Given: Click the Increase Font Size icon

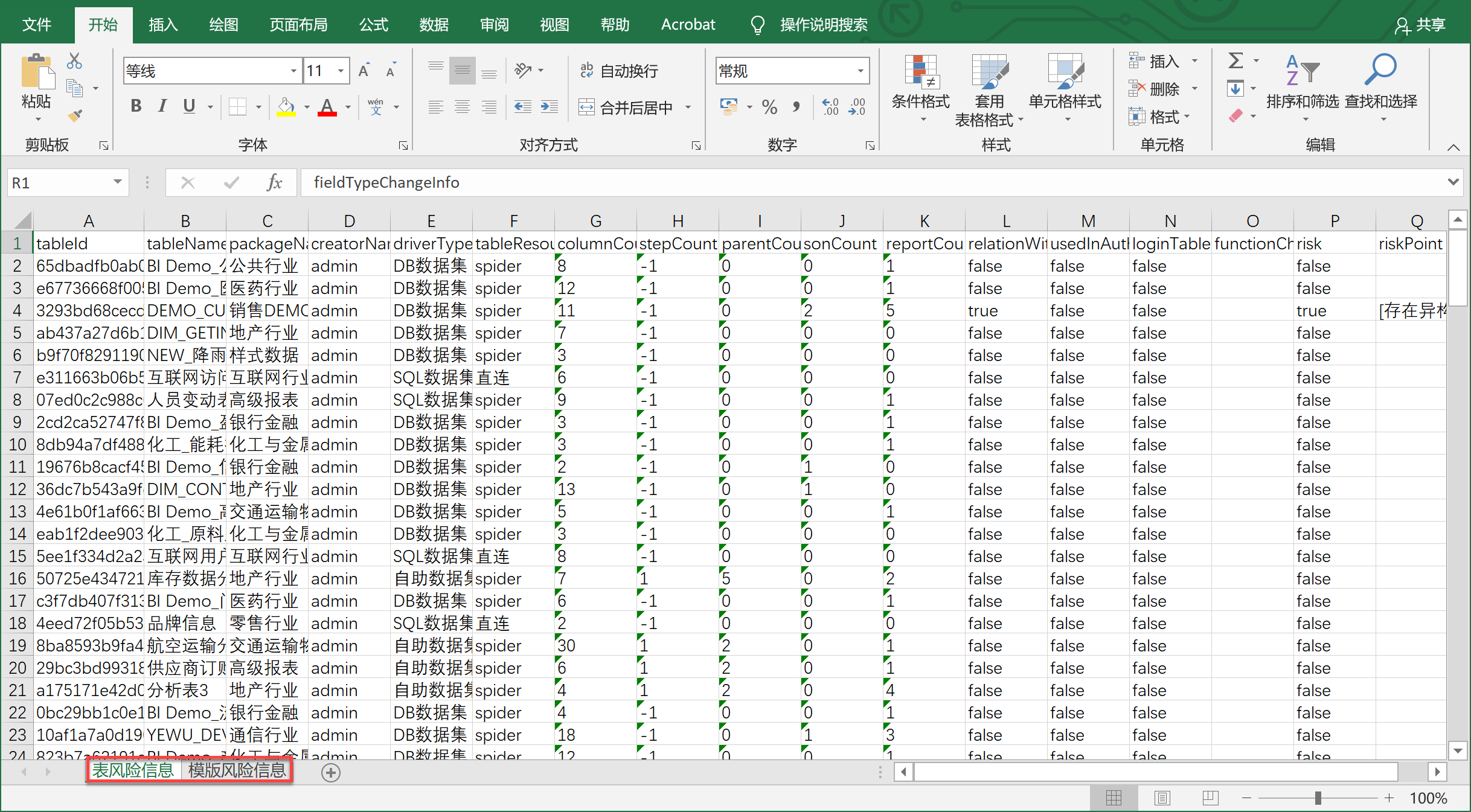Looking at the screenshot, I should (x=364, y=71).
